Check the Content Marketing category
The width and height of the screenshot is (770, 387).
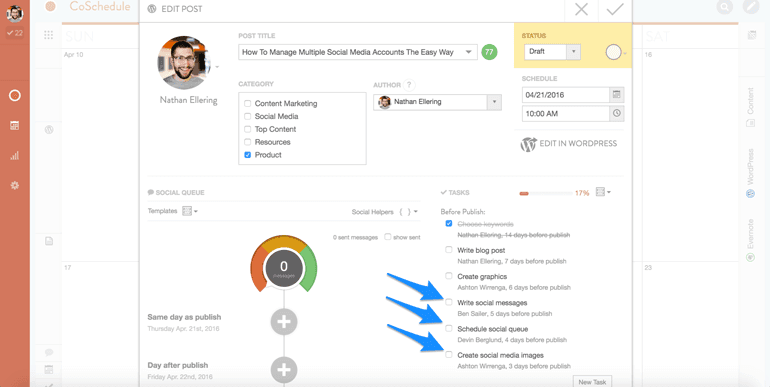pos(248,103)
